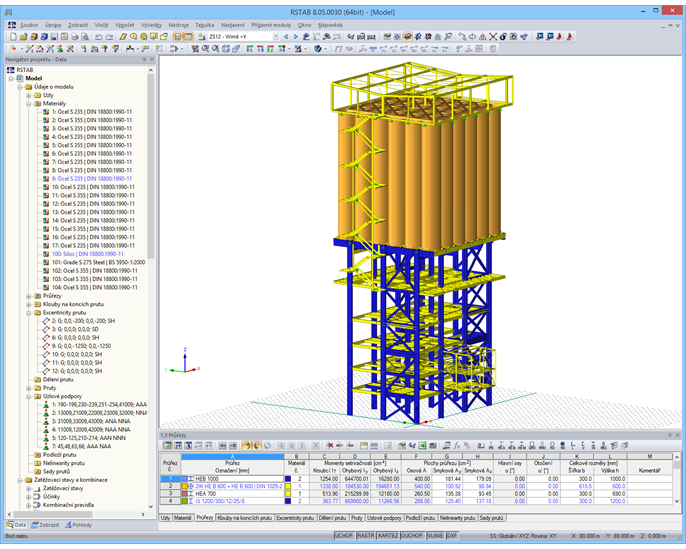Open the Soubor menu
Image resolution: width=686 pixels, height=549 pixels.
(29, 24)
